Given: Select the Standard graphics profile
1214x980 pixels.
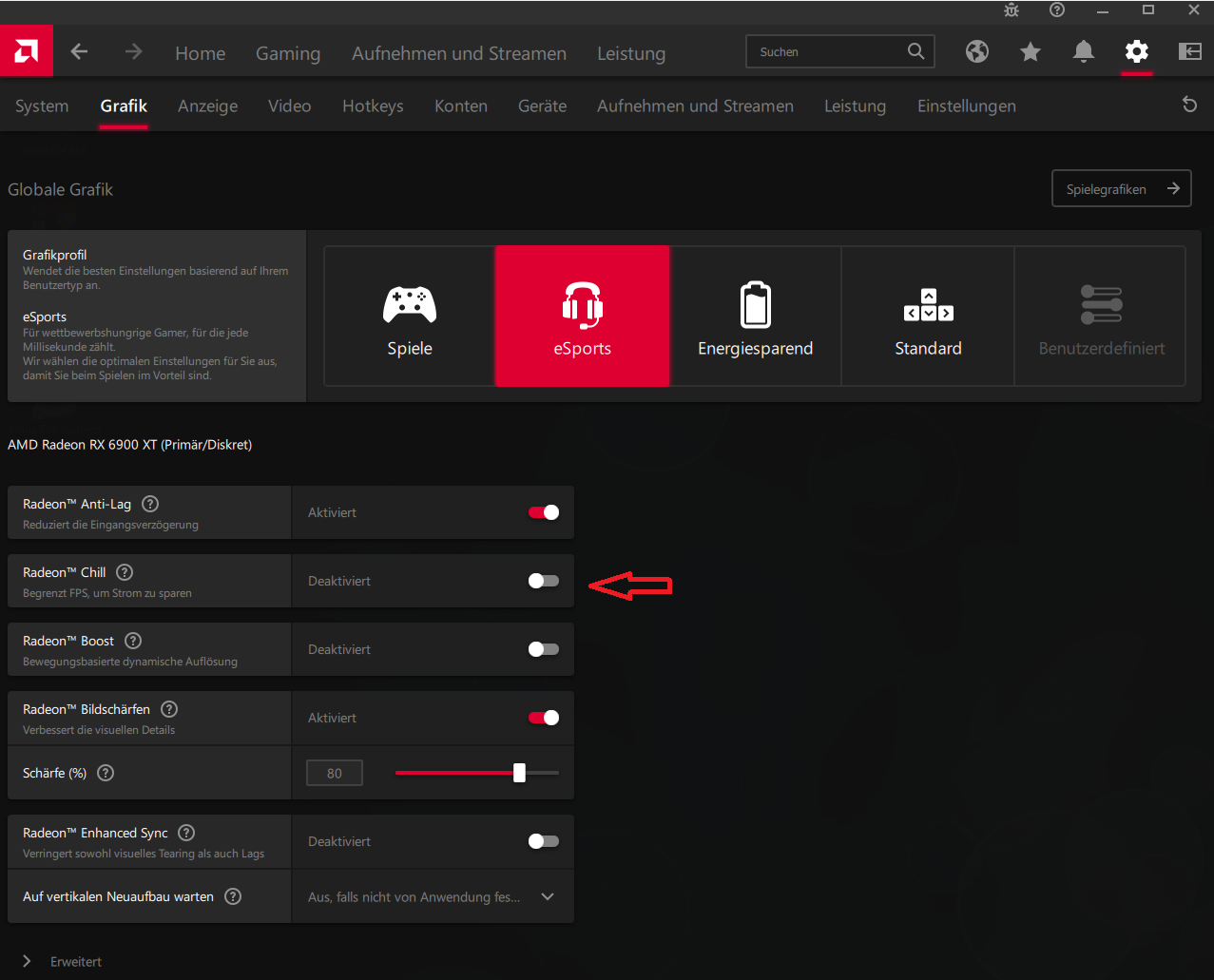Looking at the screenshot, I should pyautogui.click(x=928, y=317).
